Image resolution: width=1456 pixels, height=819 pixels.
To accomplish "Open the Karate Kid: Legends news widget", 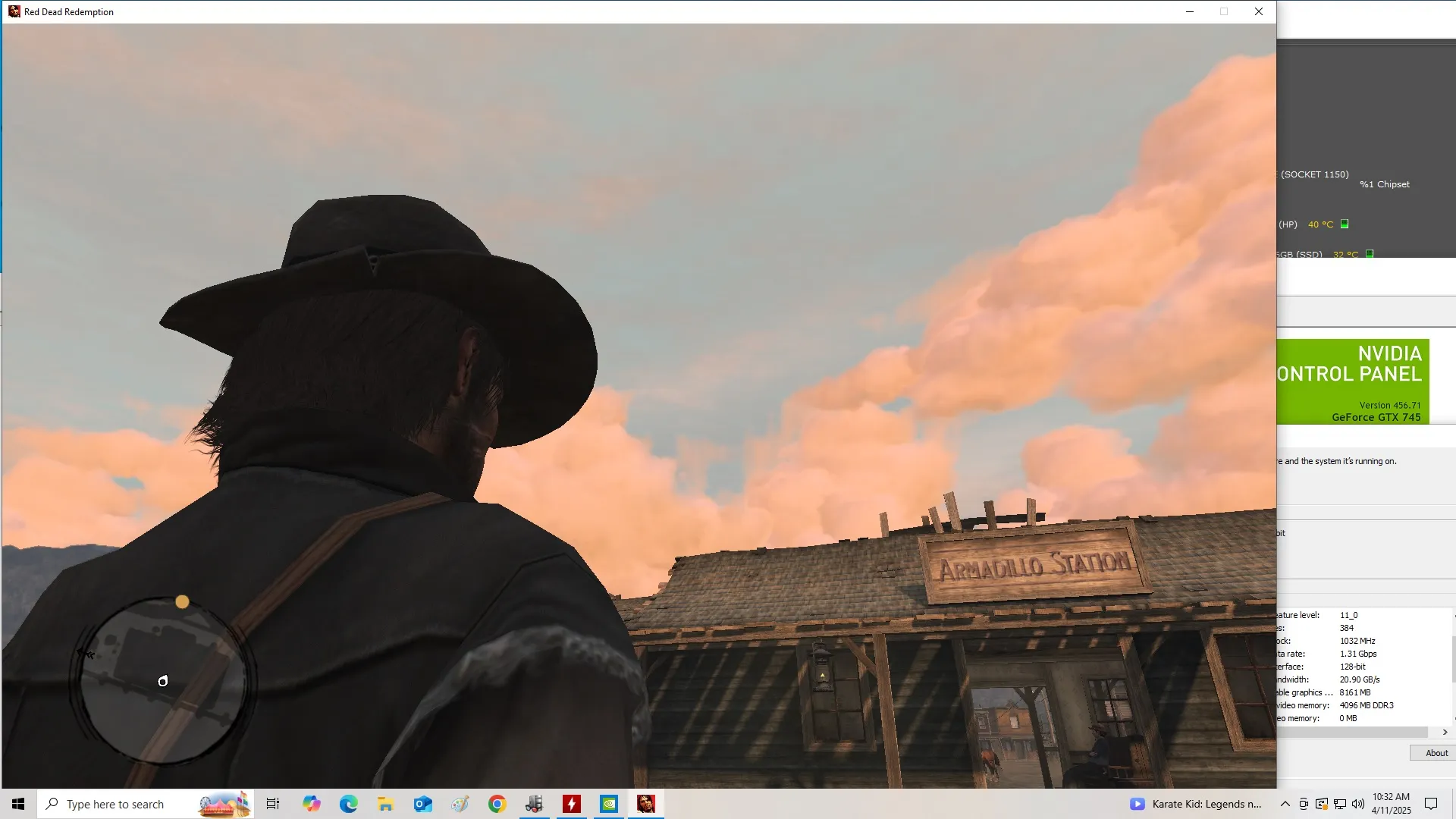I will (1196, 804).
